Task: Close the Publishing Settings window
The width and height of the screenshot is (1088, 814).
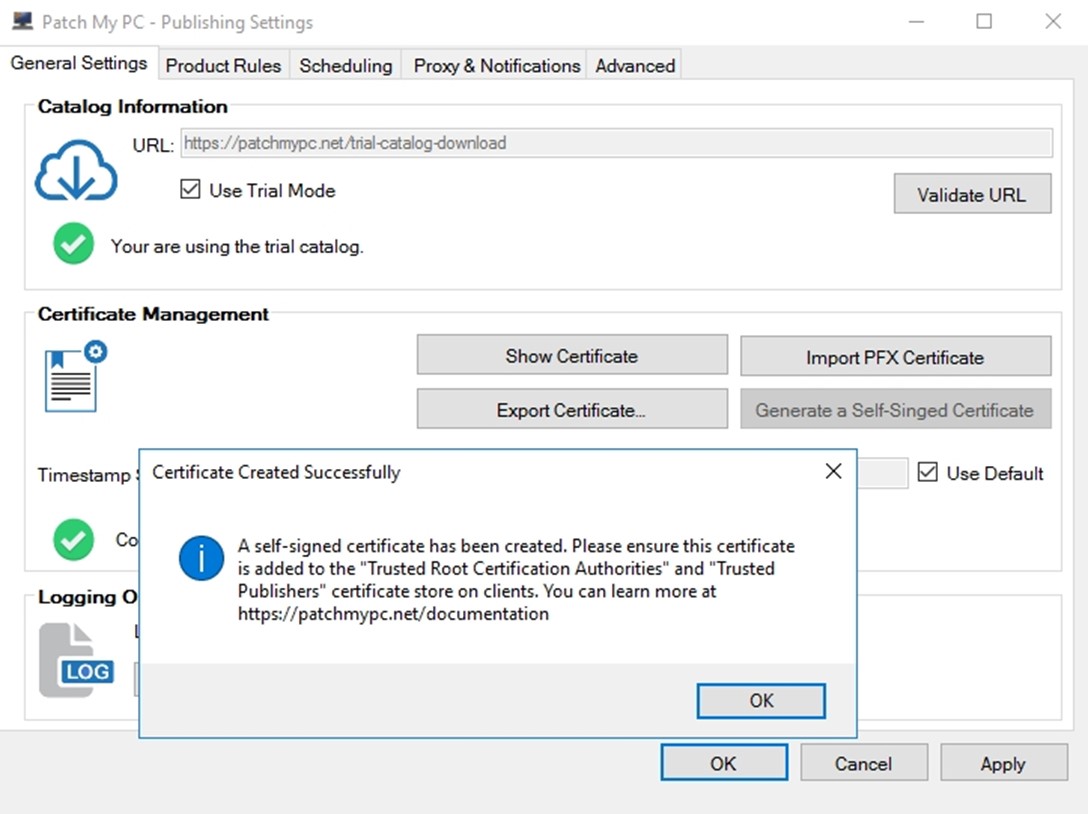Action: click(x=1053, y=22)
